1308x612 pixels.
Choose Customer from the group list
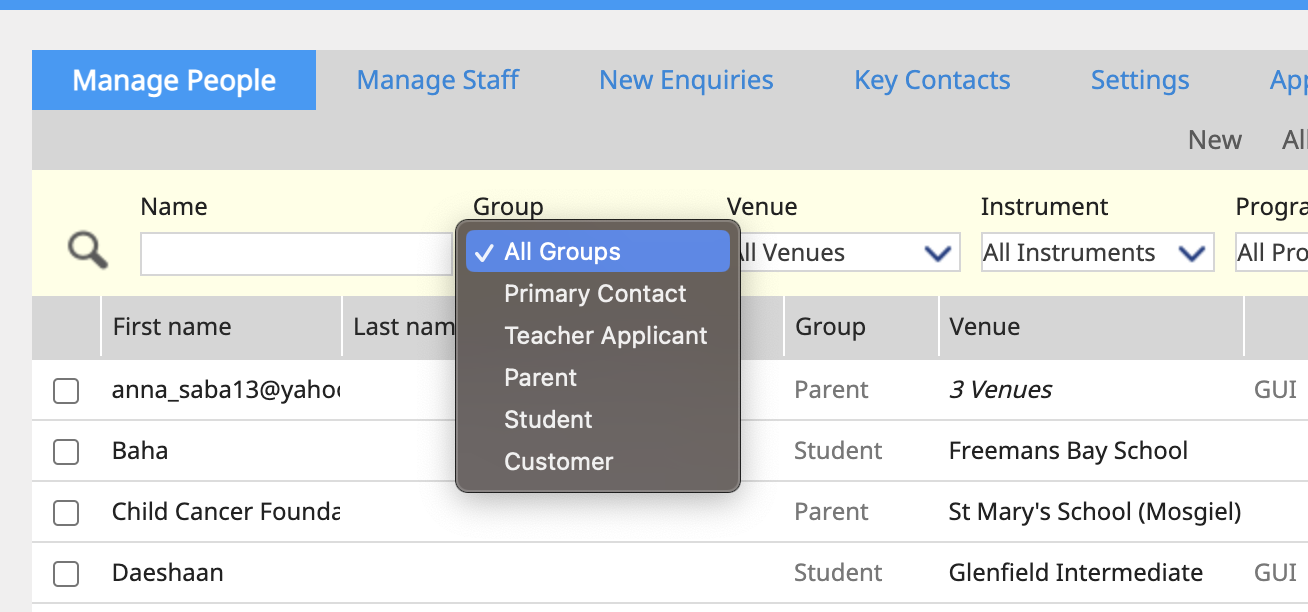[x=558, y=462]
